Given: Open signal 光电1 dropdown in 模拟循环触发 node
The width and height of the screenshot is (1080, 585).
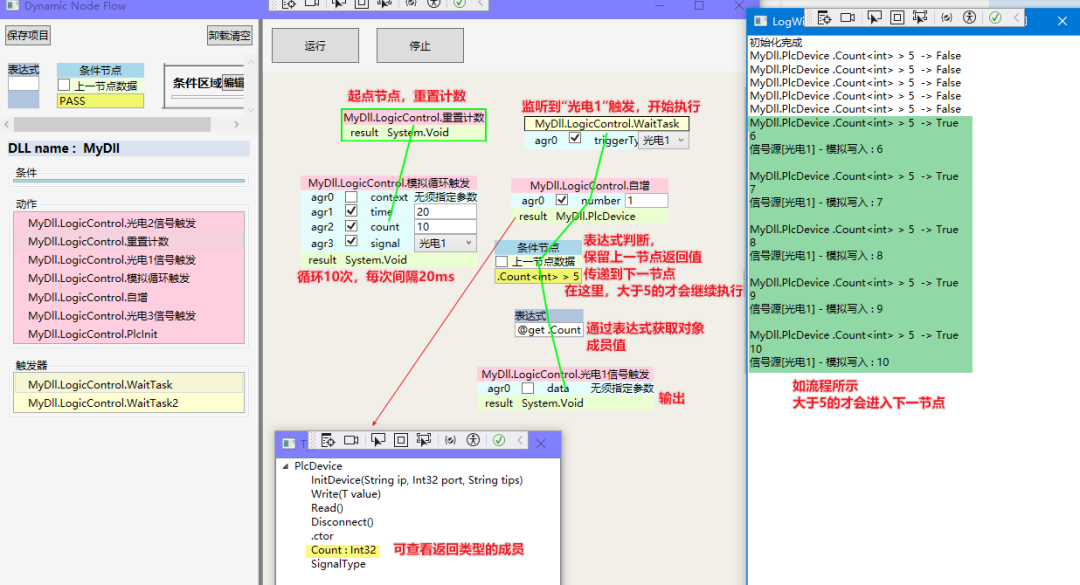Looking at the screenshot, I should (445, 243).
